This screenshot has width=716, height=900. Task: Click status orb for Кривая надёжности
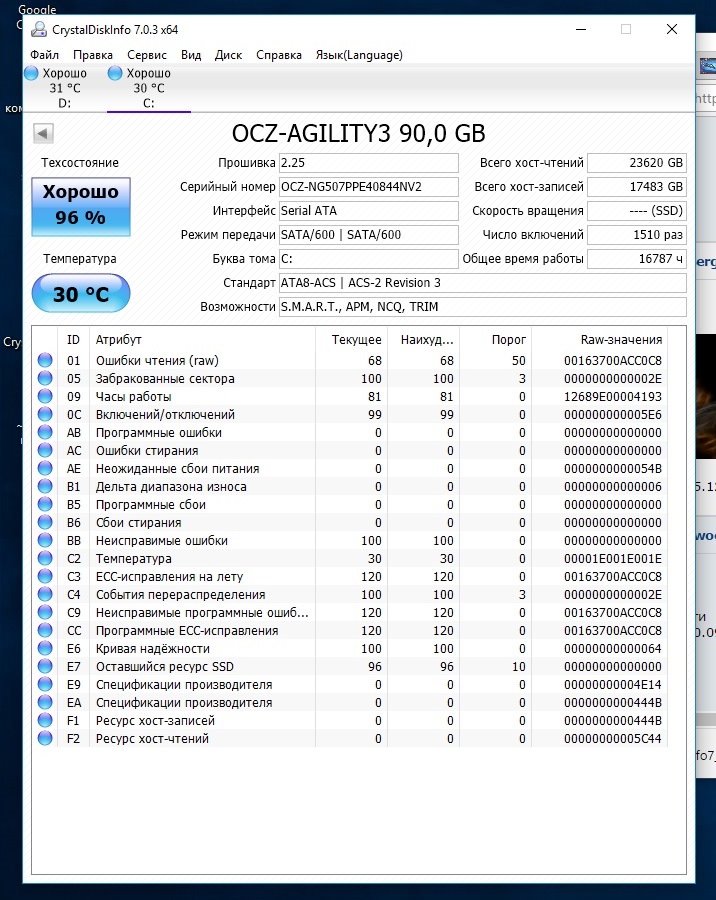coord(45,648)
